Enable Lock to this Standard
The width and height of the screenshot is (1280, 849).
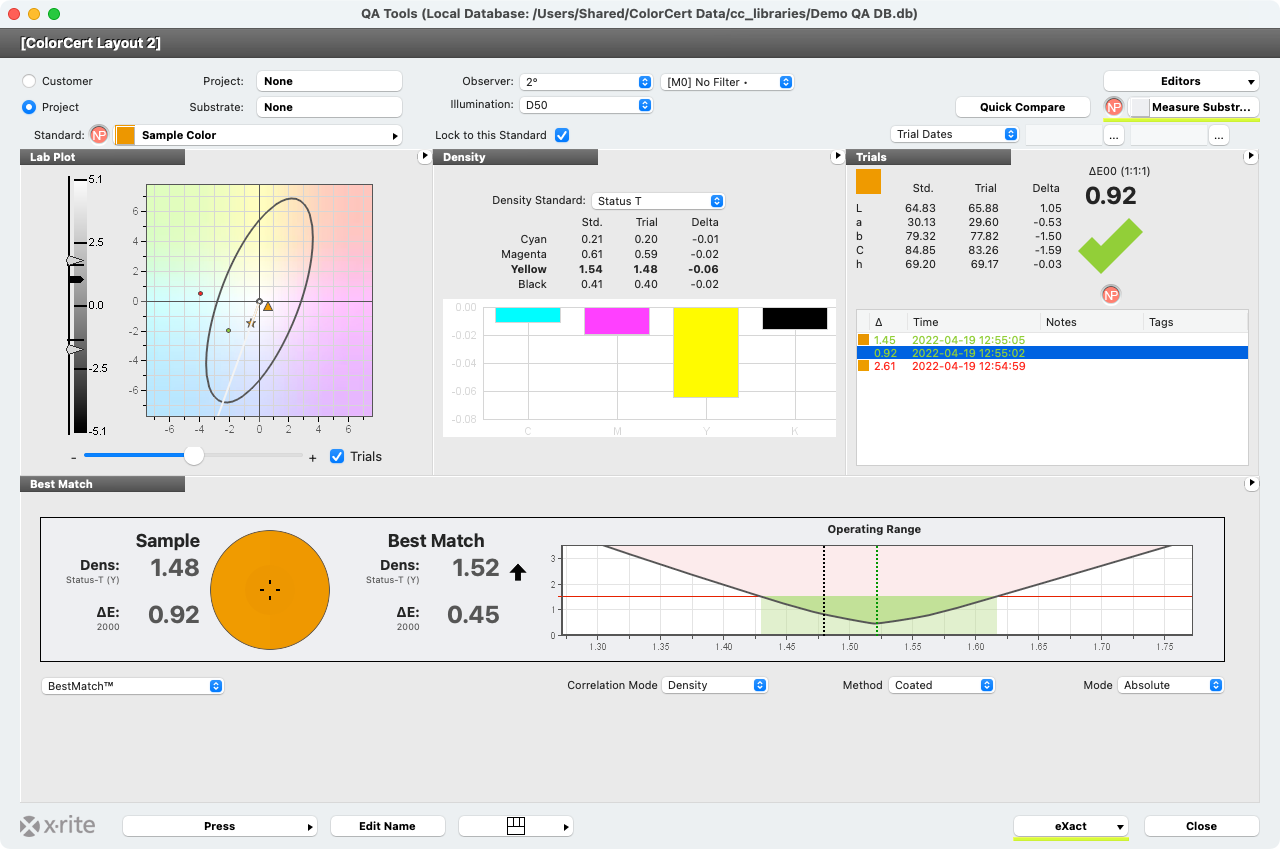(x=563, y=135)
